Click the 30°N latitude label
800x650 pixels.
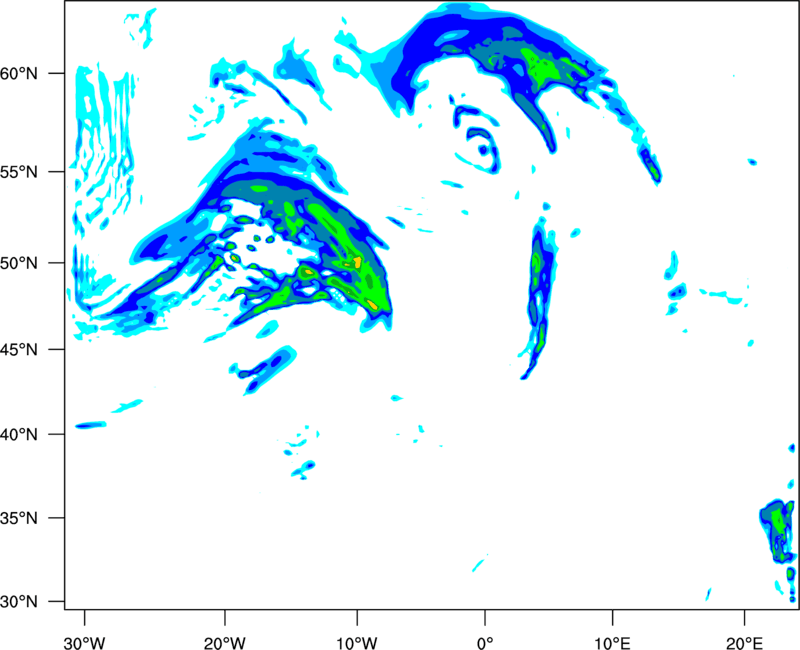pos(19,602)
